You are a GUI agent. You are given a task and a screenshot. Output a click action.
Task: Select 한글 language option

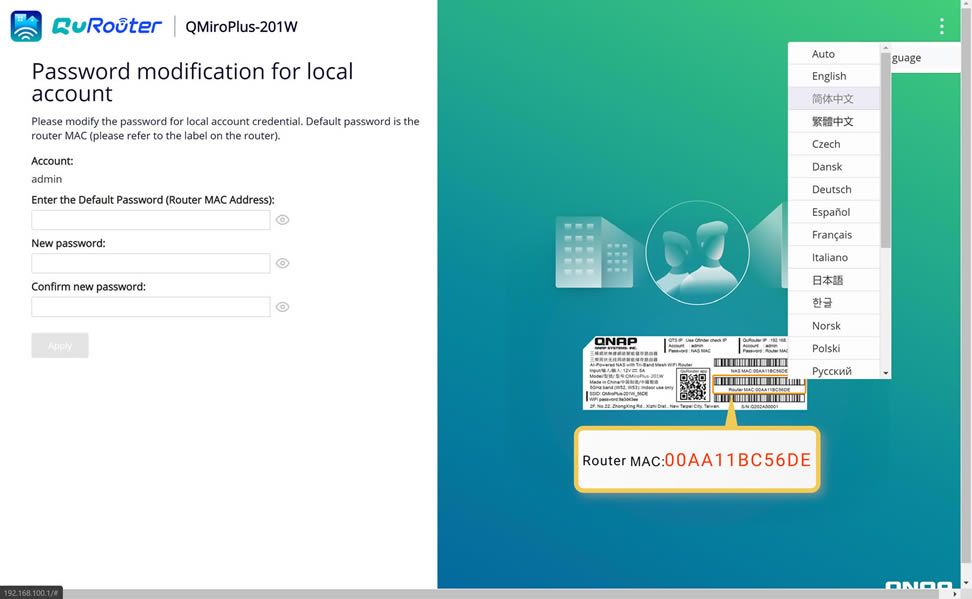point(834,303)
